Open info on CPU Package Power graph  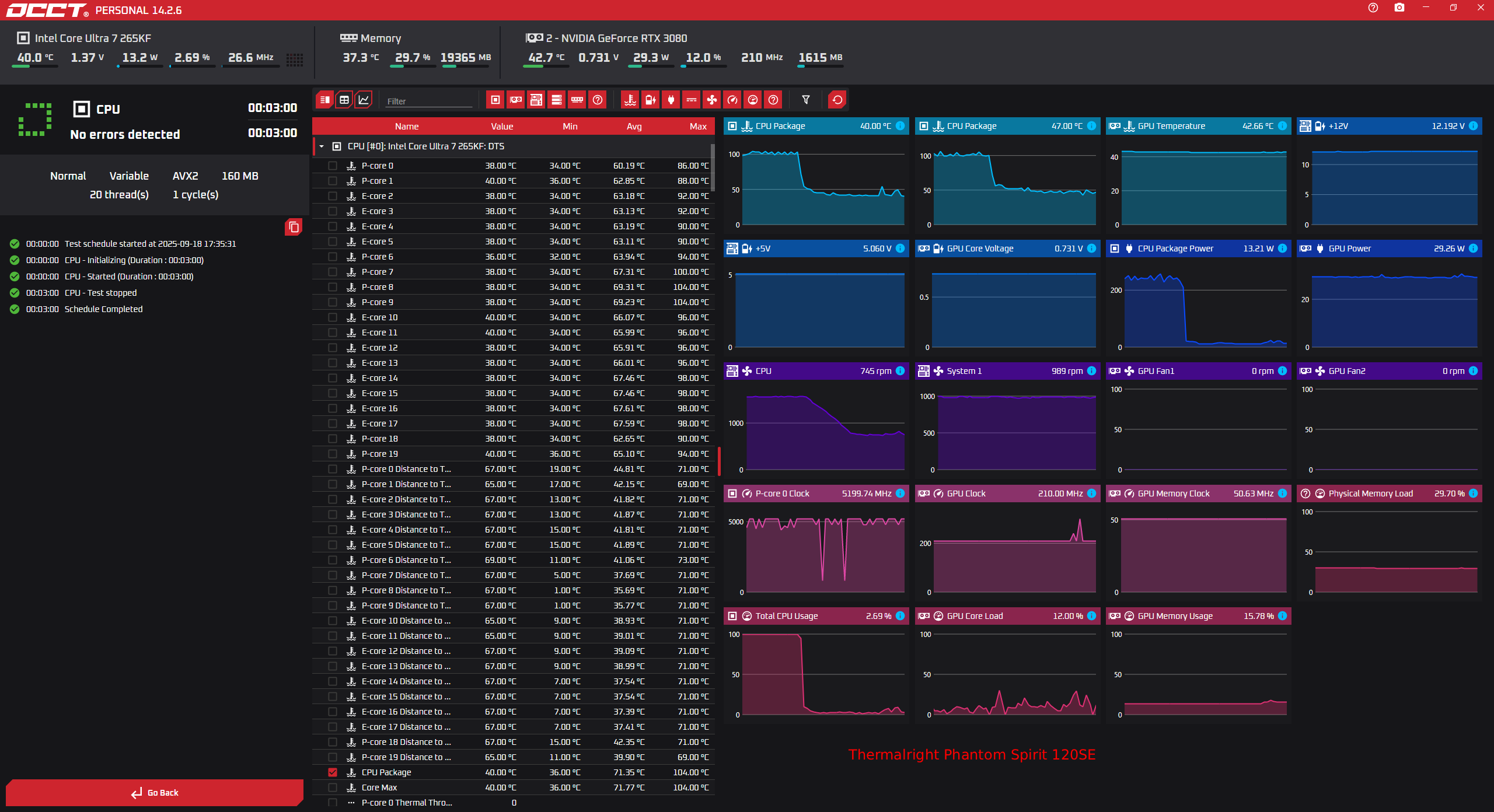pos(1282,249)
